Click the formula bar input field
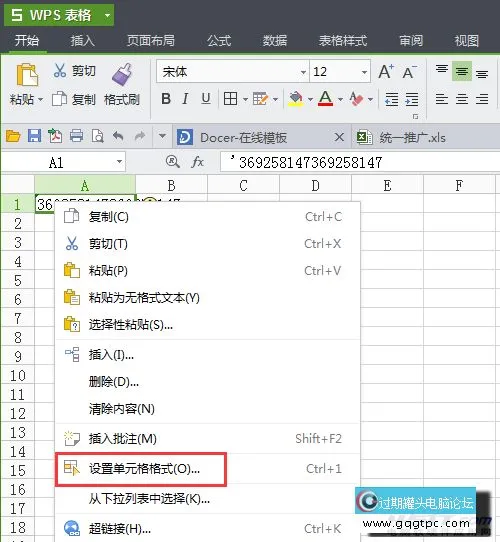 (360, 162)
